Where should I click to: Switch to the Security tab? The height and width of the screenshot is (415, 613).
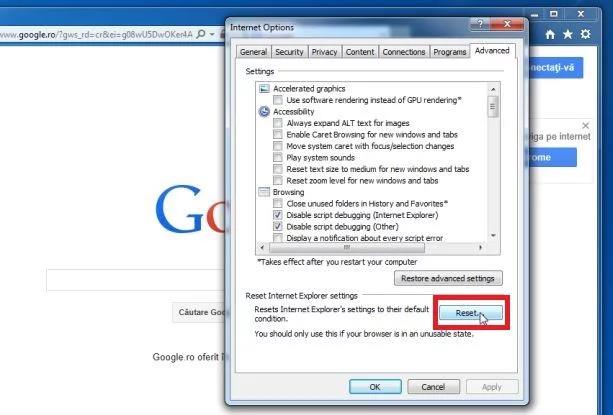click(289, 52)
